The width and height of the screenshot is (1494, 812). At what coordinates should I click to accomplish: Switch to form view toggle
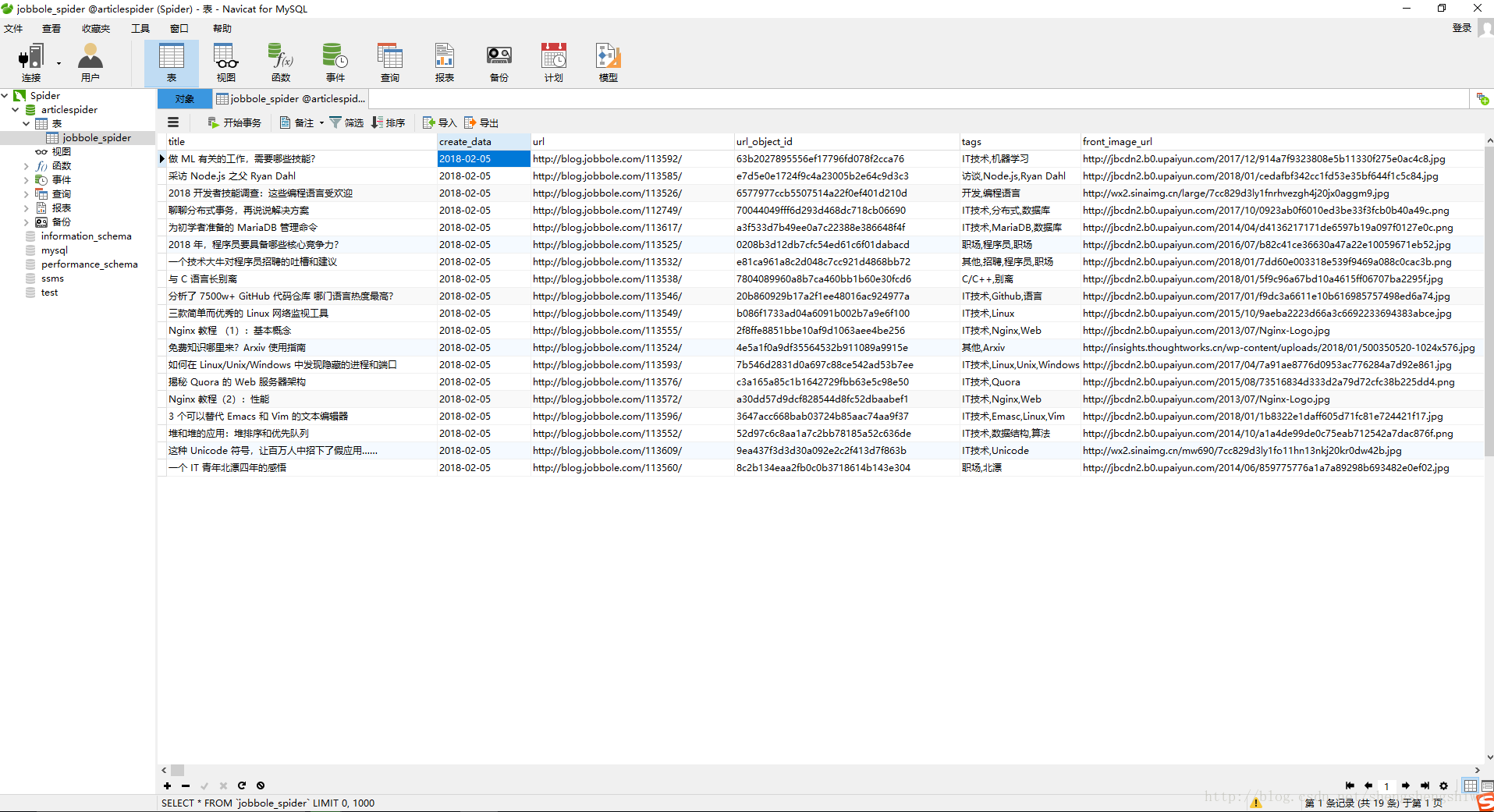click(1487, 785)
